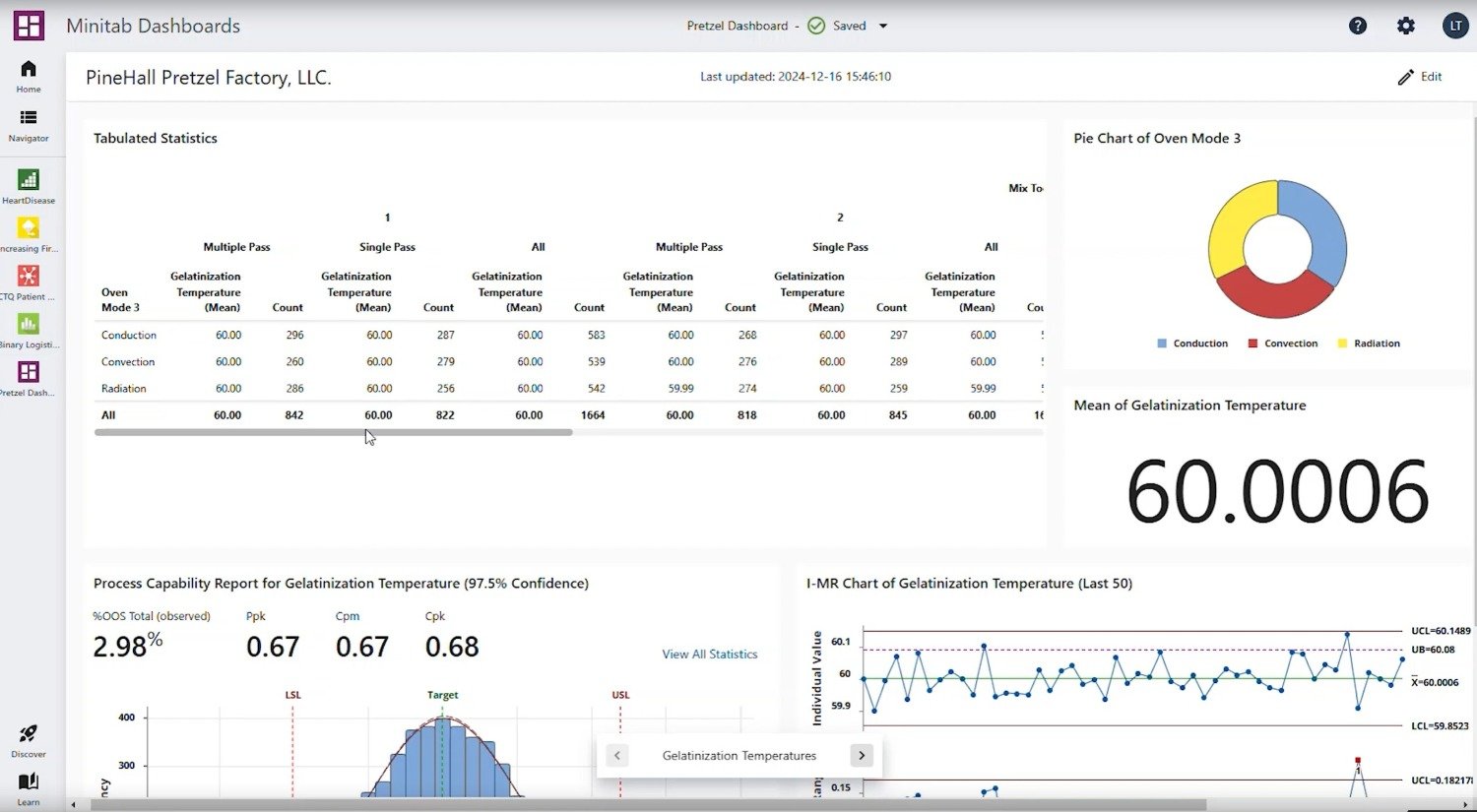Image resolution: width=1477 pixels, height=812 pixels.
Task: Open the Increasing Fir... dashboard icon
Action: pos(29,228)
